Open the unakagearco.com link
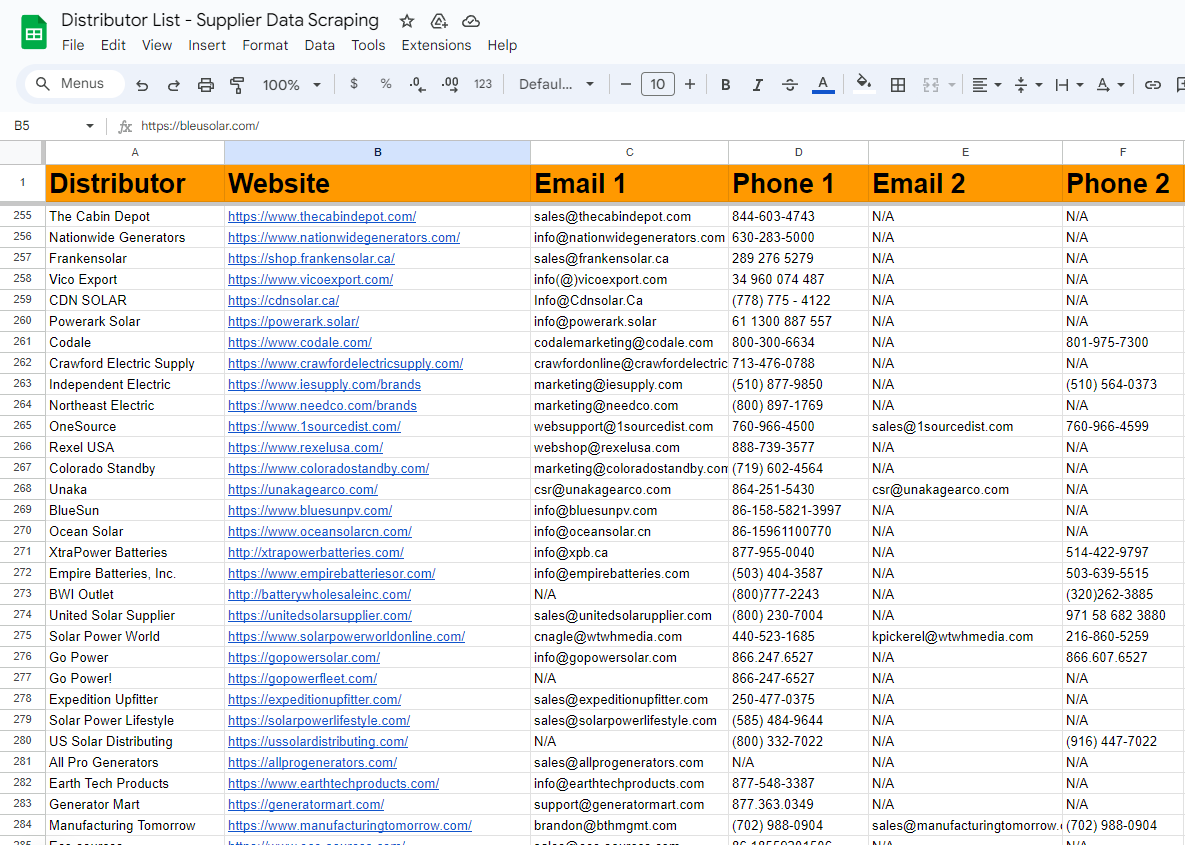 tap(303, 490)
